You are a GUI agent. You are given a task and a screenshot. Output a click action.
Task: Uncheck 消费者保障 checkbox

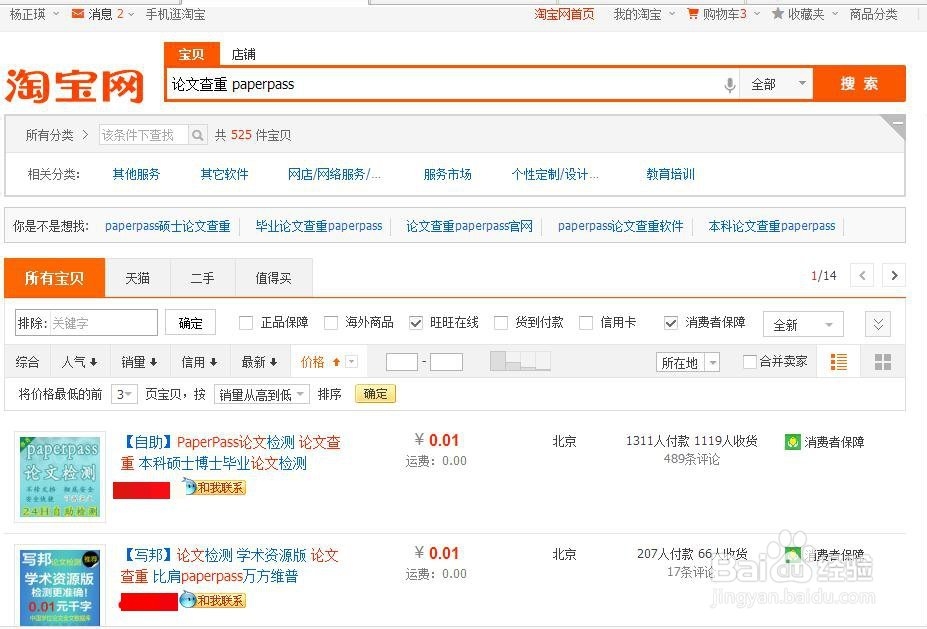pos(670,323)
